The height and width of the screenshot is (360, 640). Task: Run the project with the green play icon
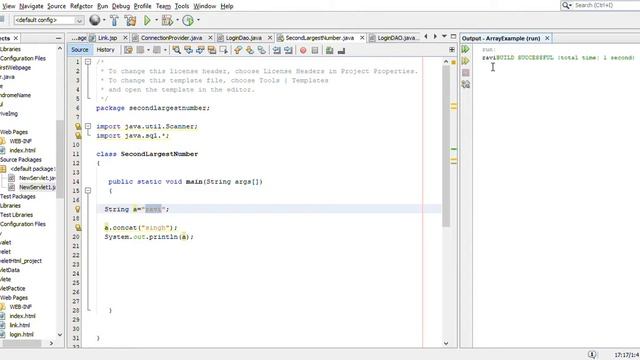(x=147, y=20)
